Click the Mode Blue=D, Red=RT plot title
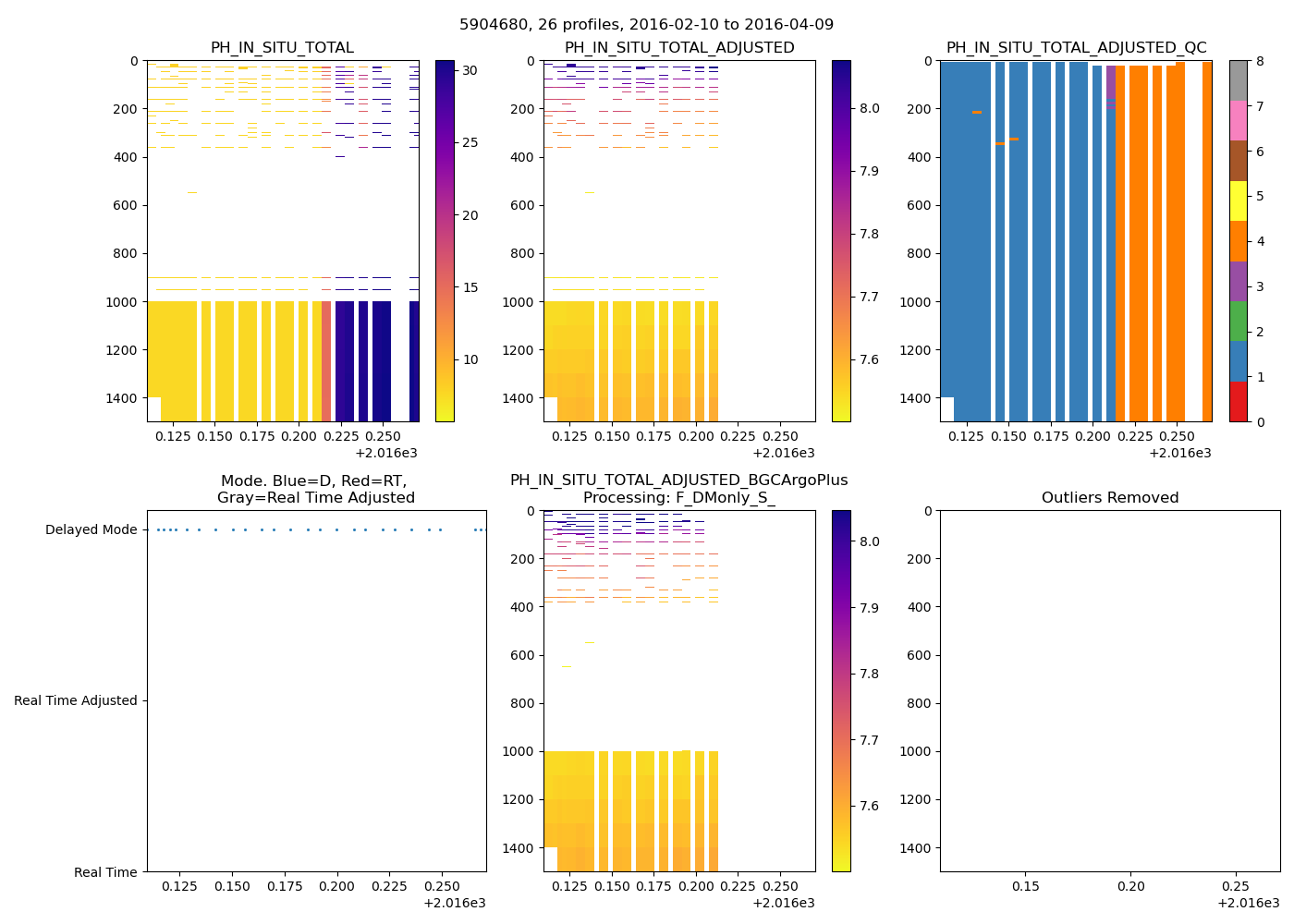 (x=315, y=490)
